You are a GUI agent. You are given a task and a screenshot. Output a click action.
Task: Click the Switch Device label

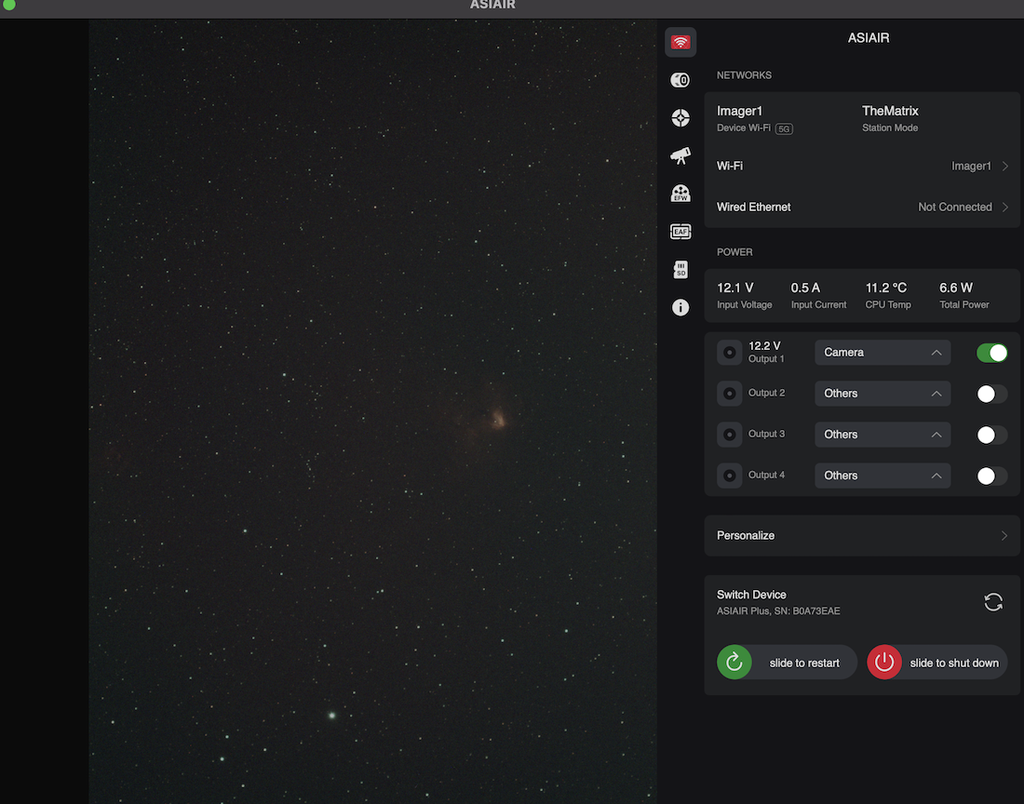point(751,595)
